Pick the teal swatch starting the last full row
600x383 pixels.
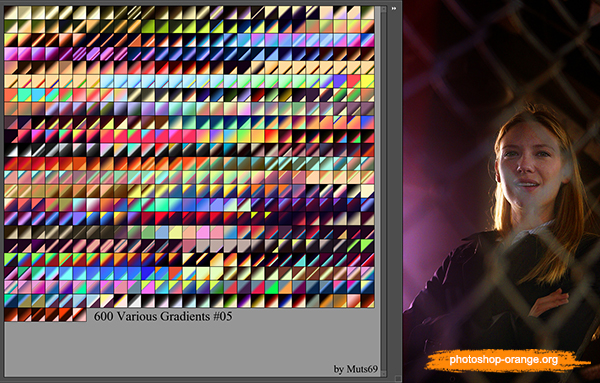(11, 301)
